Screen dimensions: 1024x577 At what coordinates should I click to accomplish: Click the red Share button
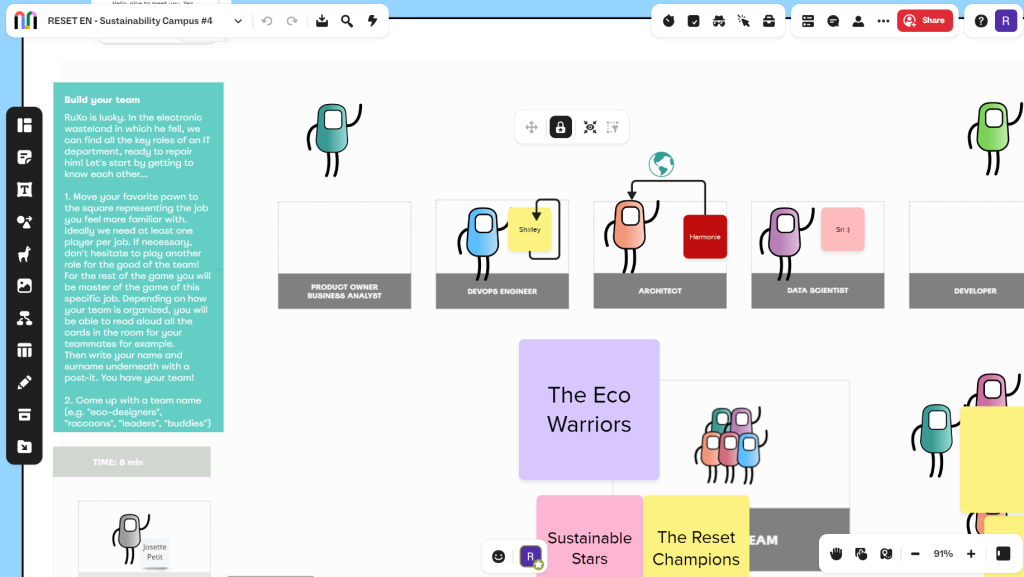click(x=925, y=20)
